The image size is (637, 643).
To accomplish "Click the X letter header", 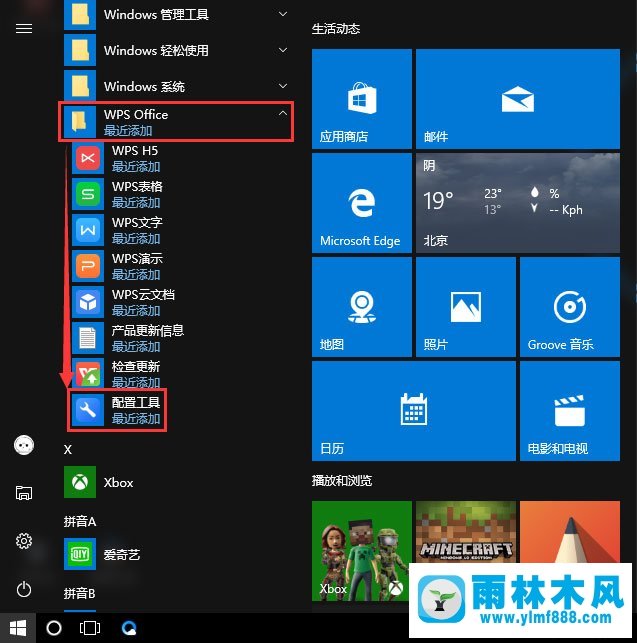I will 68,449.
